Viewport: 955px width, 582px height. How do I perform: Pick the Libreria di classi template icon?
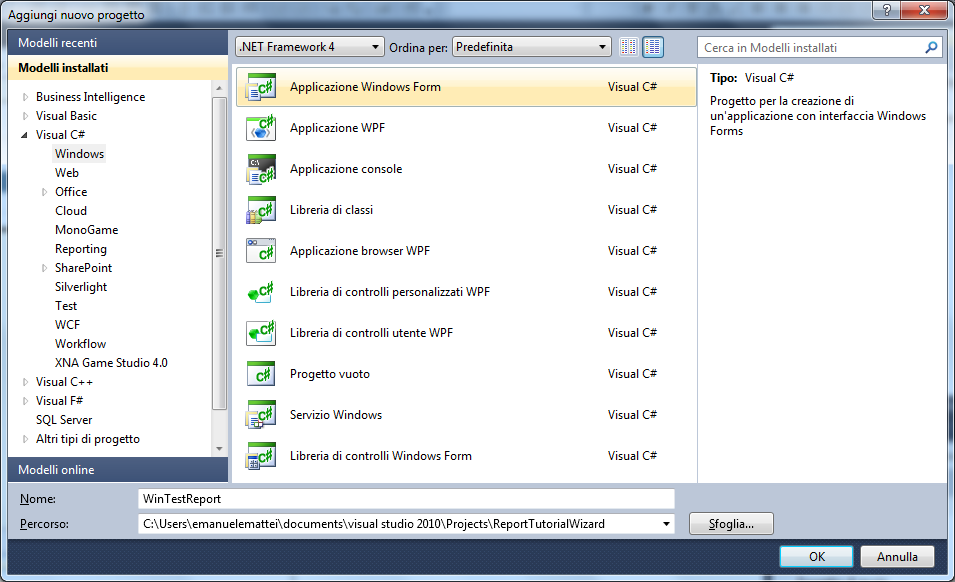click(x=261, y=210)
